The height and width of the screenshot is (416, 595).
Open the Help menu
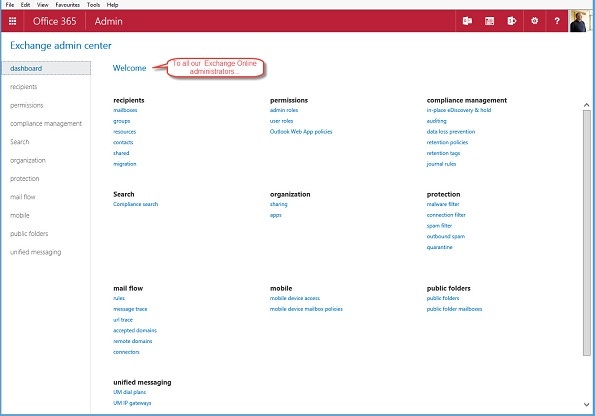pyautogui.click(x=112, y=5)
